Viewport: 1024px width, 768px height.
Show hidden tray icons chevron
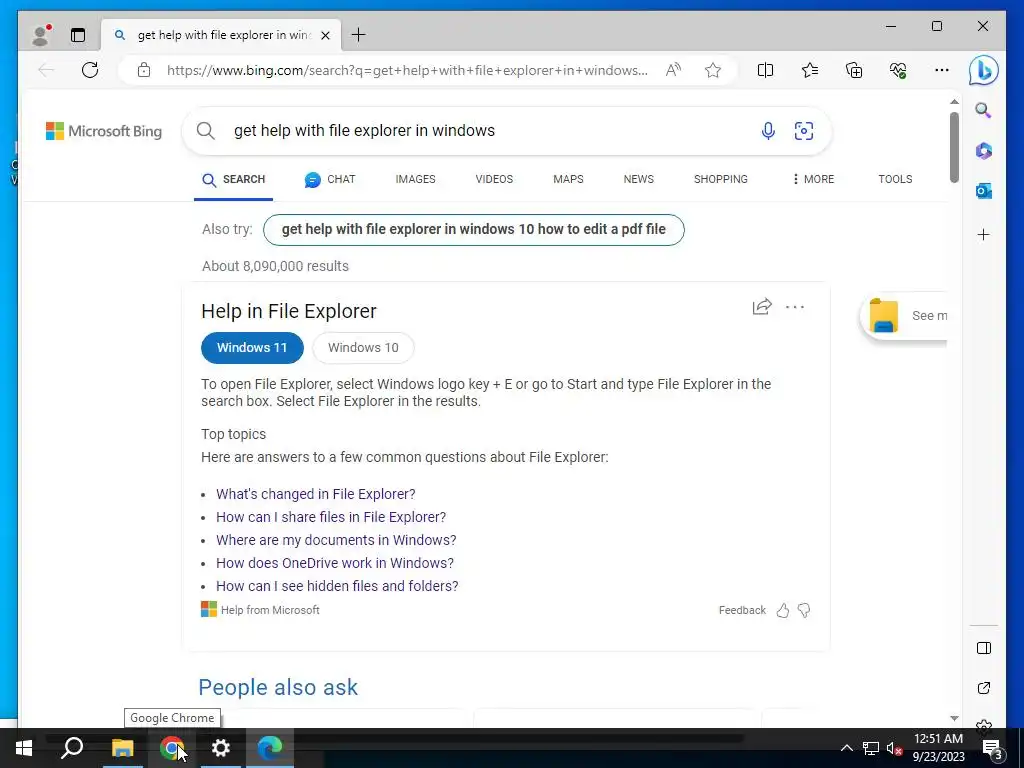[x=846, y=748]
